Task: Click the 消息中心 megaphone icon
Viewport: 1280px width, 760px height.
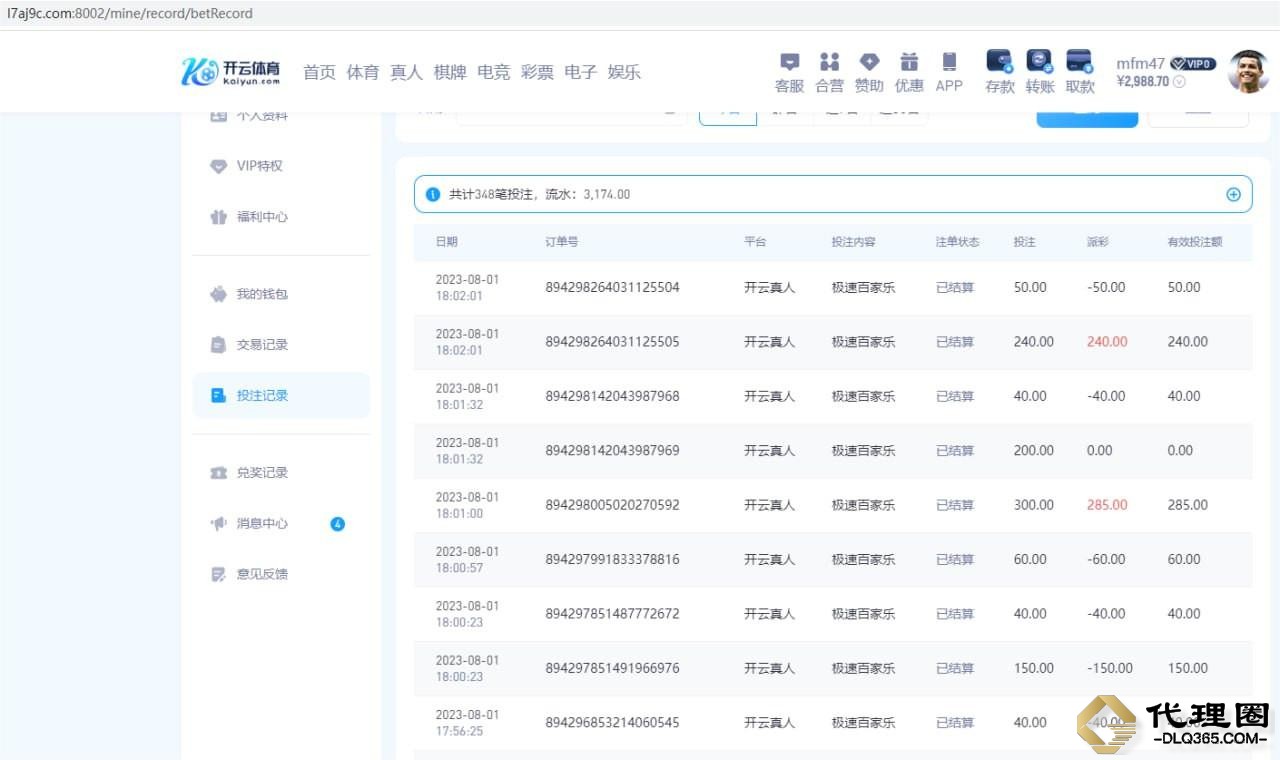Action: click(219, 524)
